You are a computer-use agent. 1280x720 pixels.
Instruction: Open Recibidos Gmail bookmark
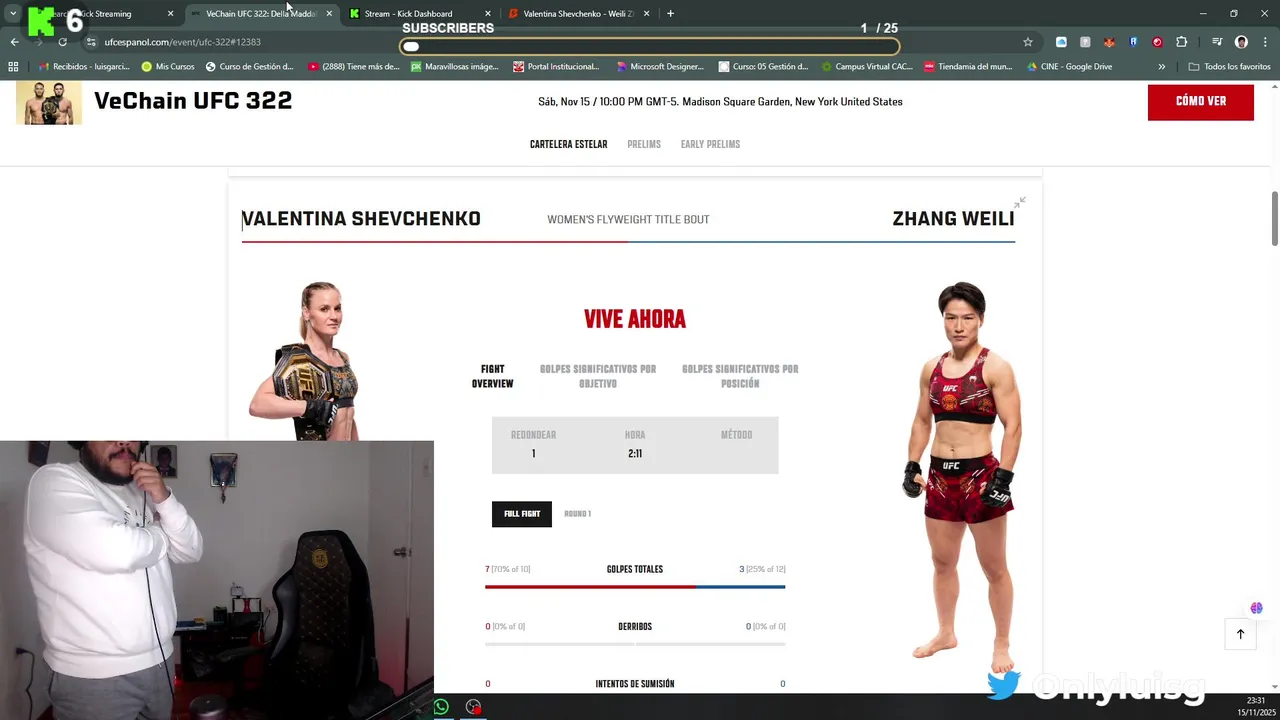[x=83, y=67]
